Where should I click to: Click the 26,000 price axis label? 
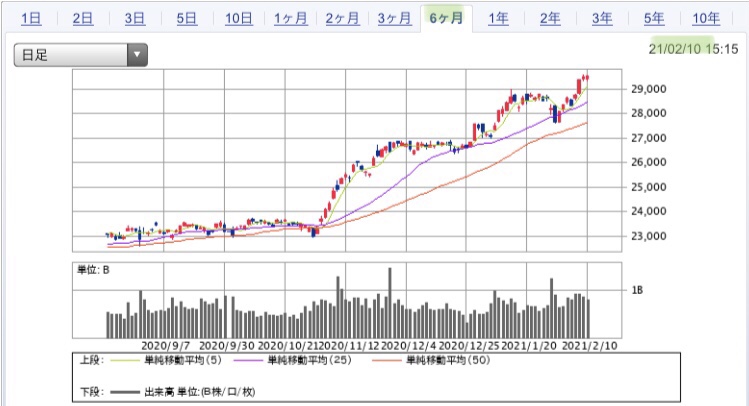pyautogui.click(x=648, y=162)
